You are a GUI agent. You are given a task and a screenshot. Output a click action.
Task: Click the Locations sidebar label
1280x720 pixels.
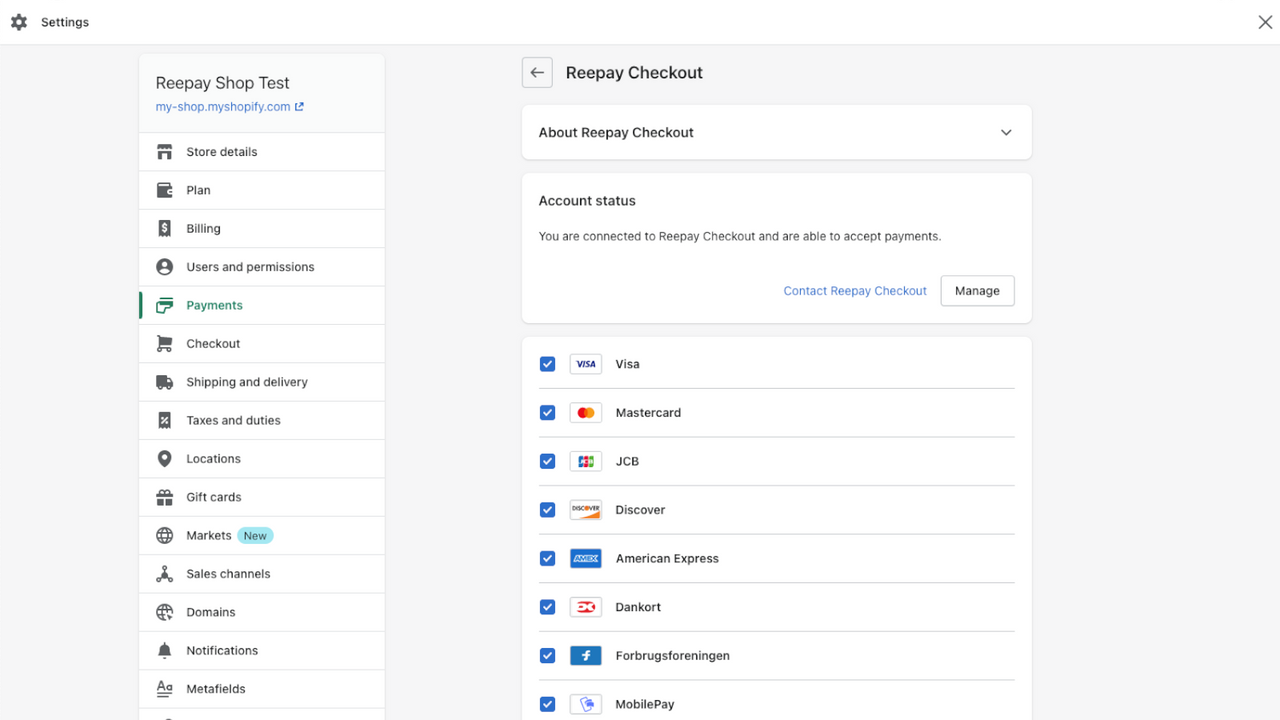(x=213, y=459)
